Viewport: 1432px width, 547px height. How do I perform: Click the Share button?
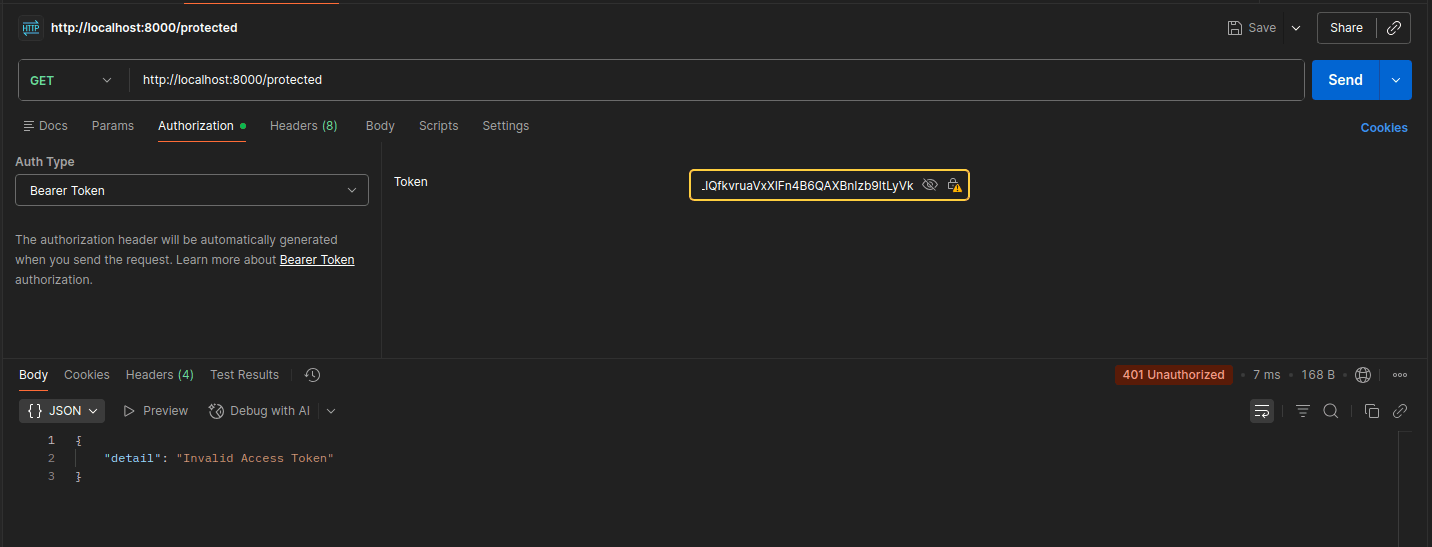(x=1346, y=28)
